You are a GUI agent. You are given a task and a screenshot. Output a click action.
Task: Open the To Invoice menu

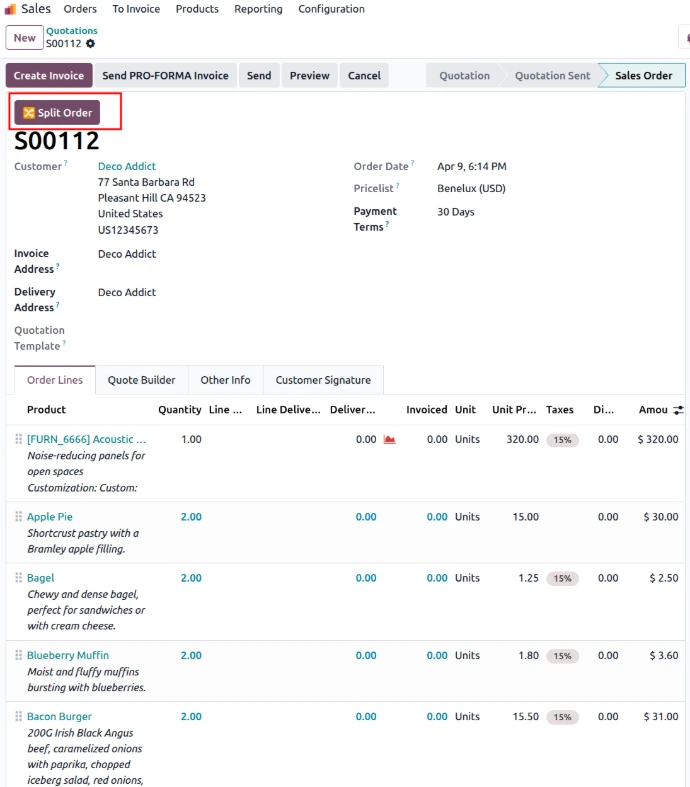(136, 9)
